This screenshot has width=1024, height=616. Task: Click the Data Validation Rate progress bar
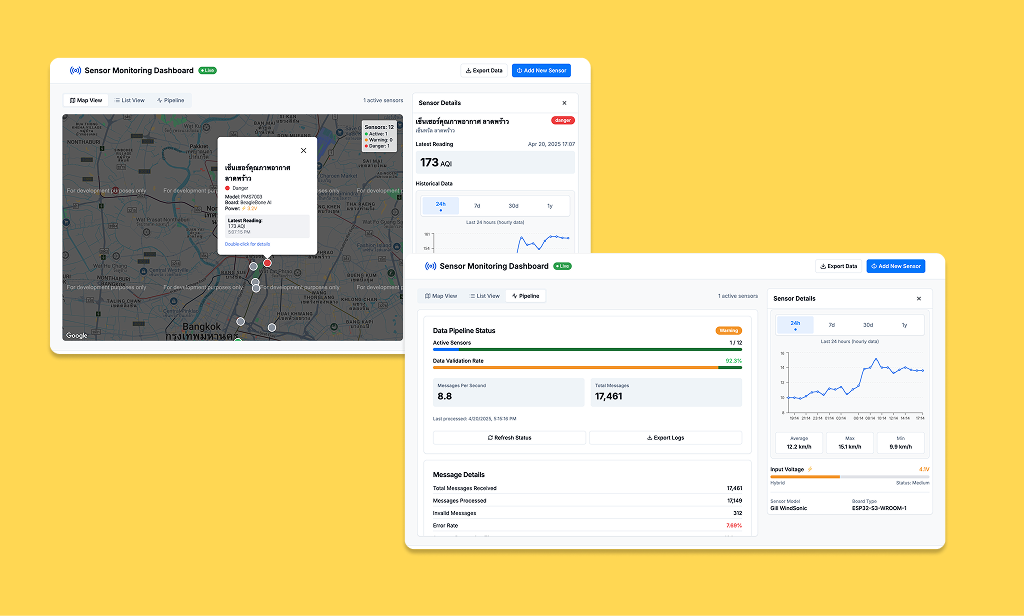587,368
